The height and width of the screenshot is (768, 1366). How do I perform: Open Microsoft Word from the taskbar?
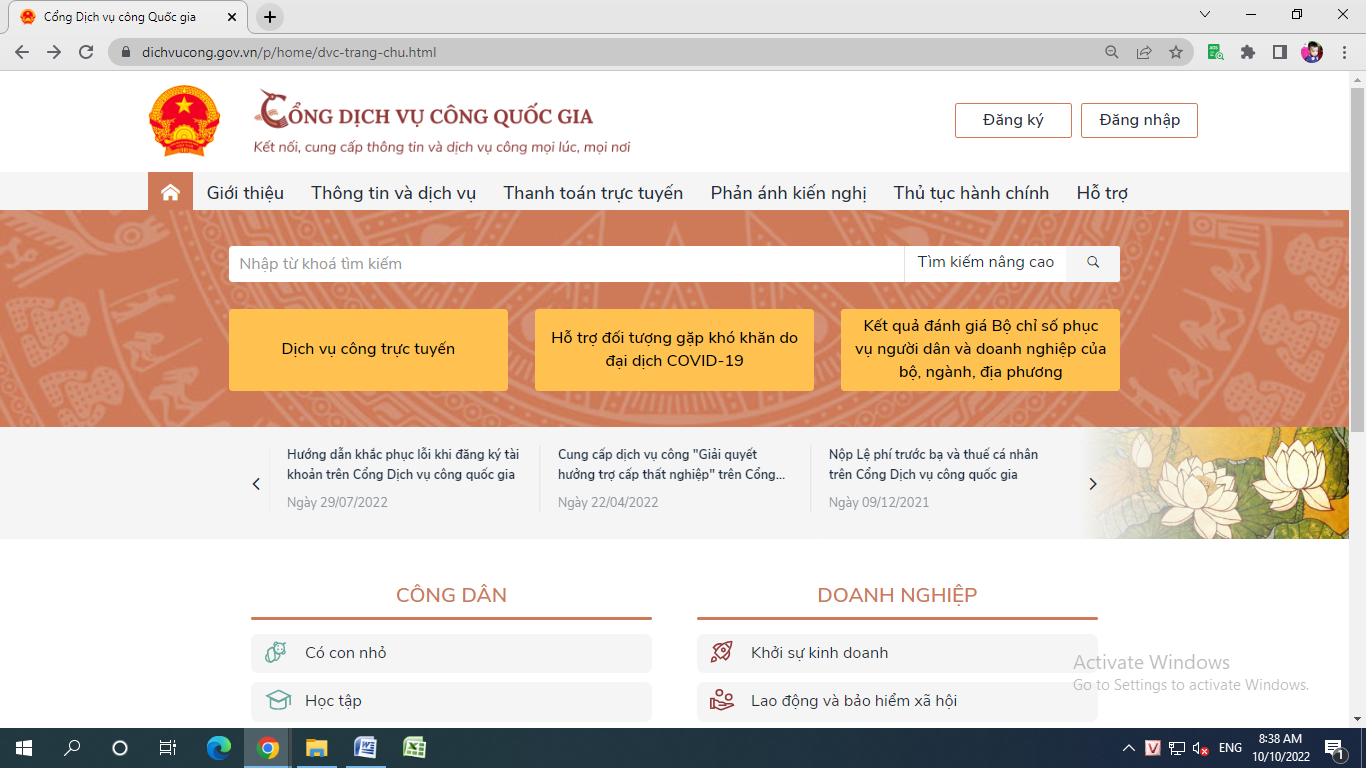(x=365, y=748)
